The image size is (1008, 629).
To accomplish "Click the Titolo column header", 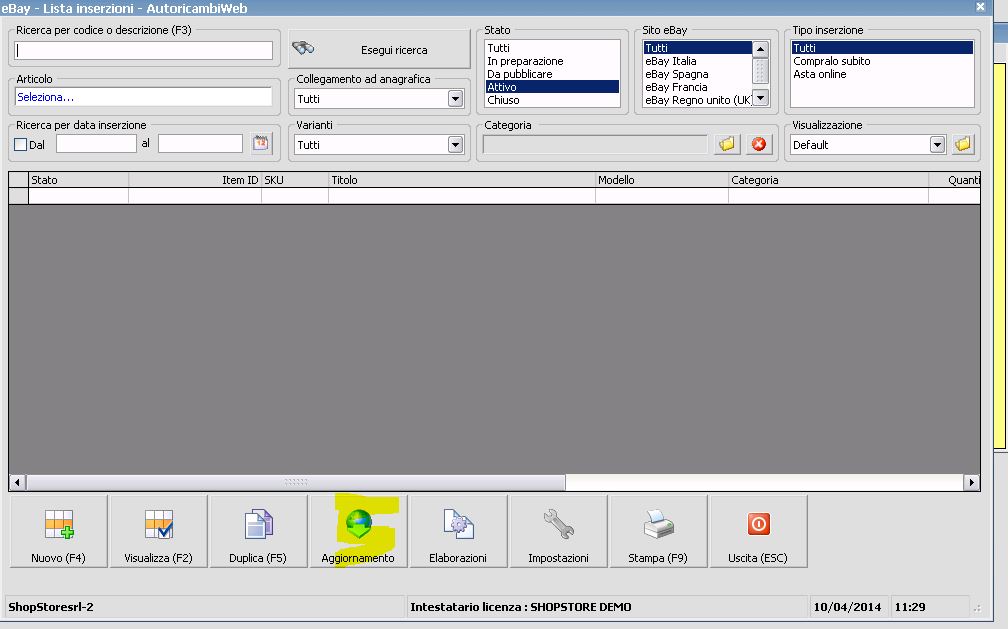I will click(x=462, y=180).
